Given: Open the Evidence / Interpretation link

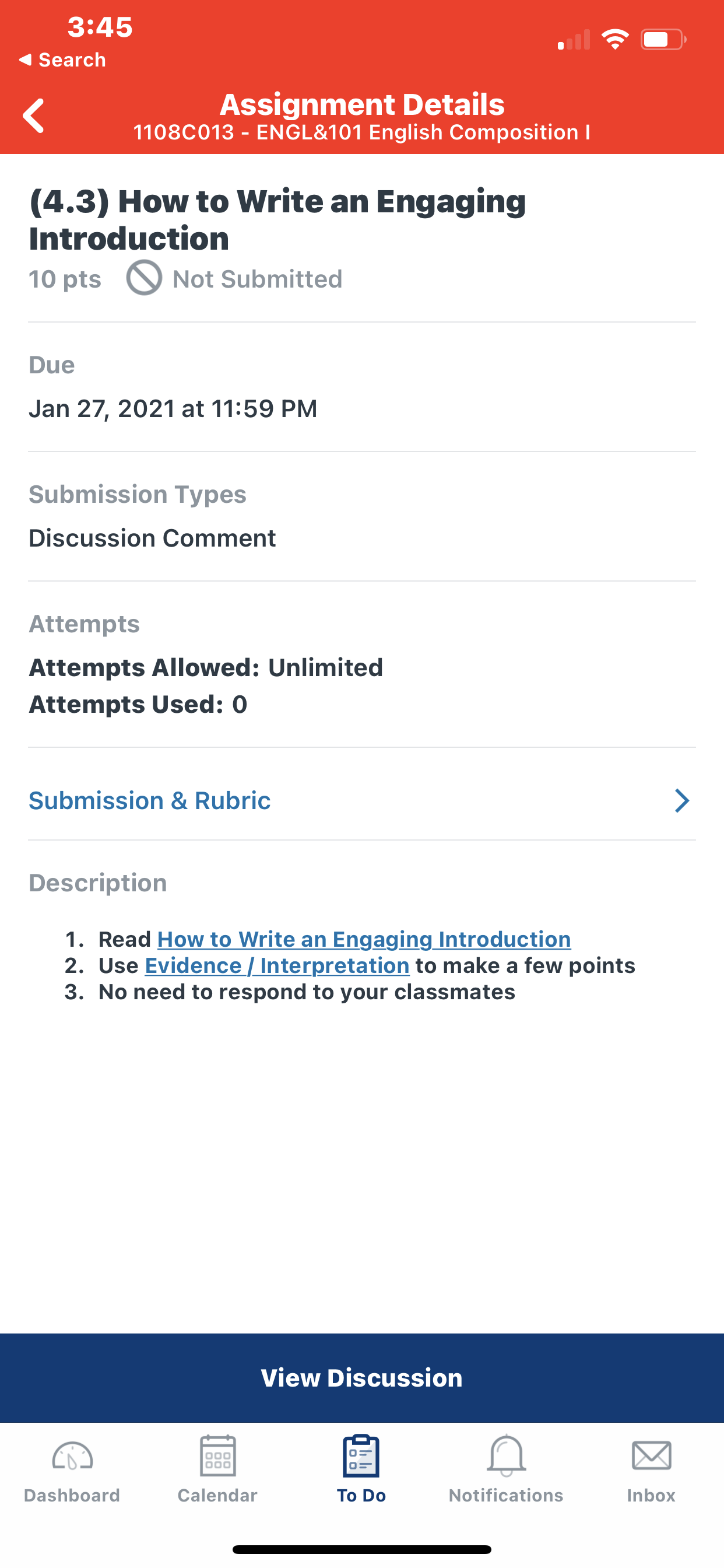Looking at the screenshot, I should pyautogui.click(x=277, y=965).
